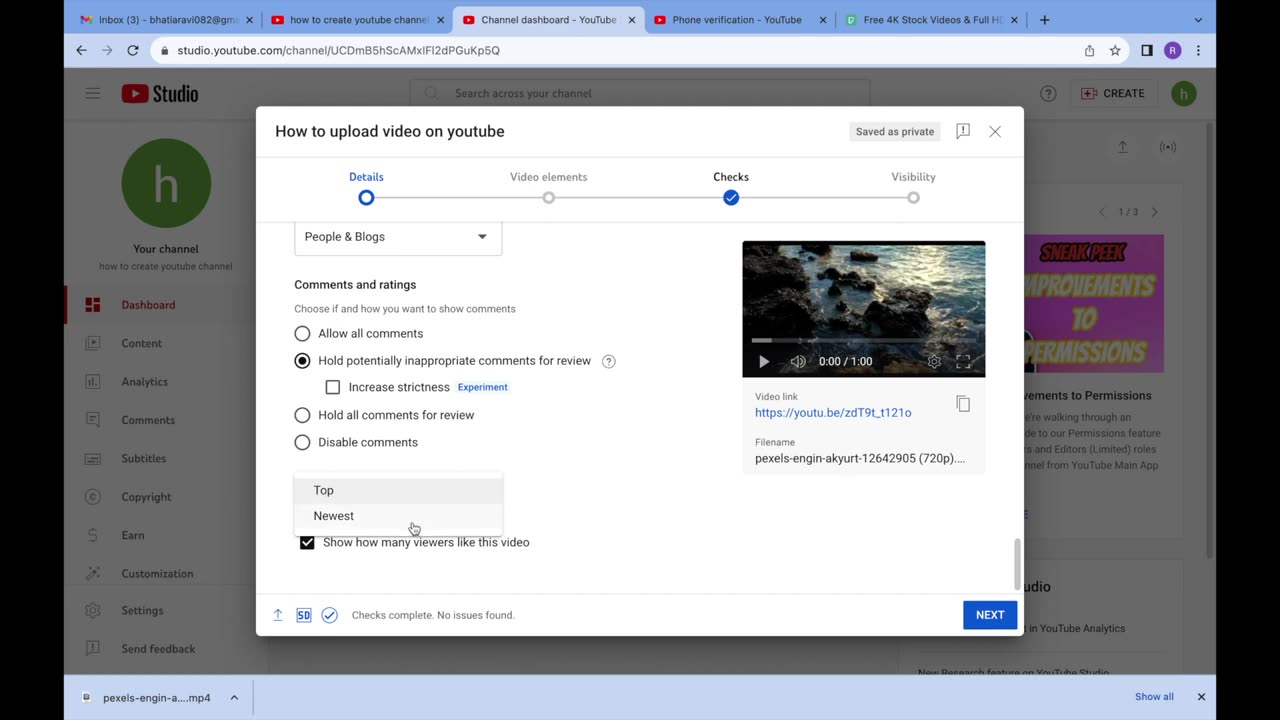Go to the Details step

click(366, 187)
